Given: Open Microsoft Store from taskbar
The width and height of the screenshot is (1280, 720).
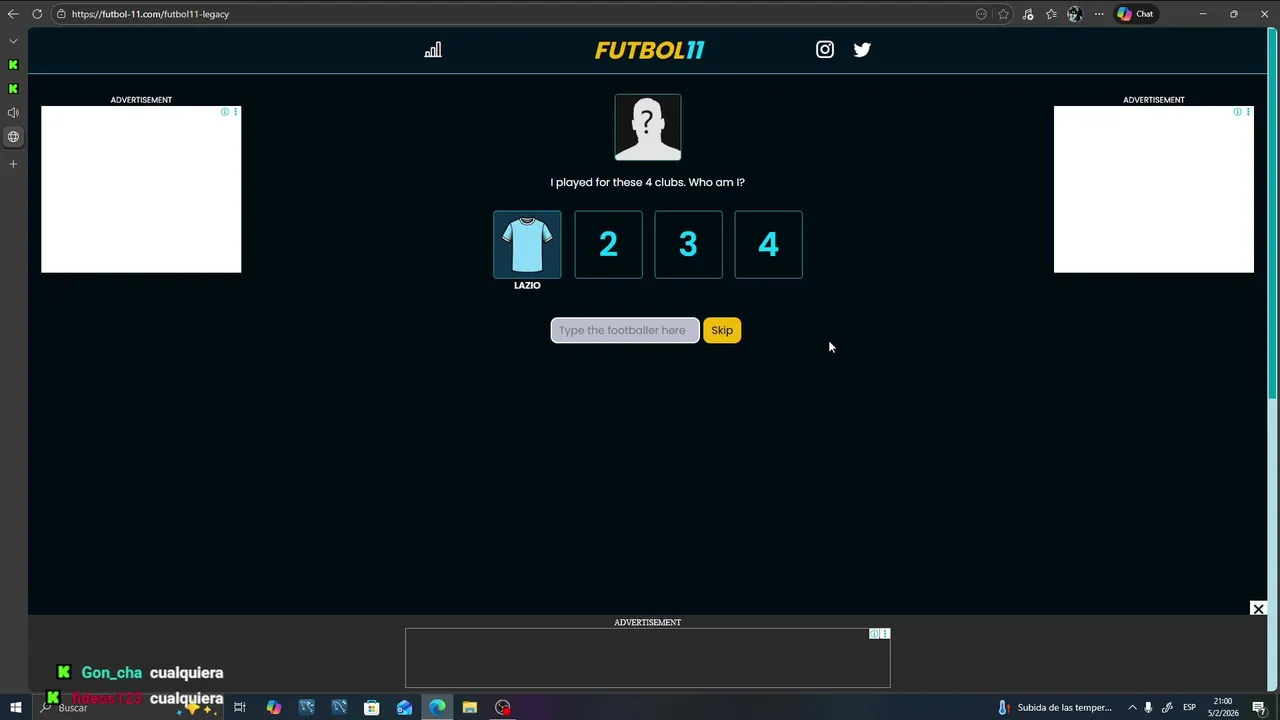Looking at the screenshot, I should coord(371,708).
